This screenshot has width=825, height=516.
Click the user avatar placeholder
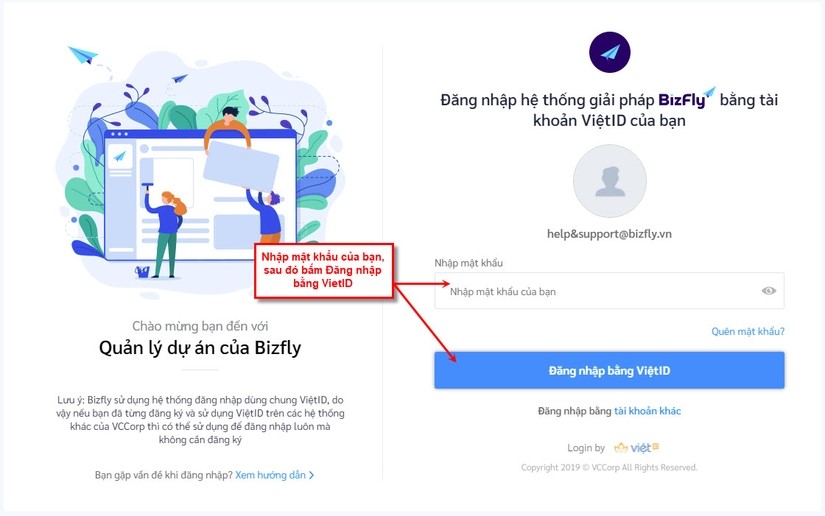point(609,181)
